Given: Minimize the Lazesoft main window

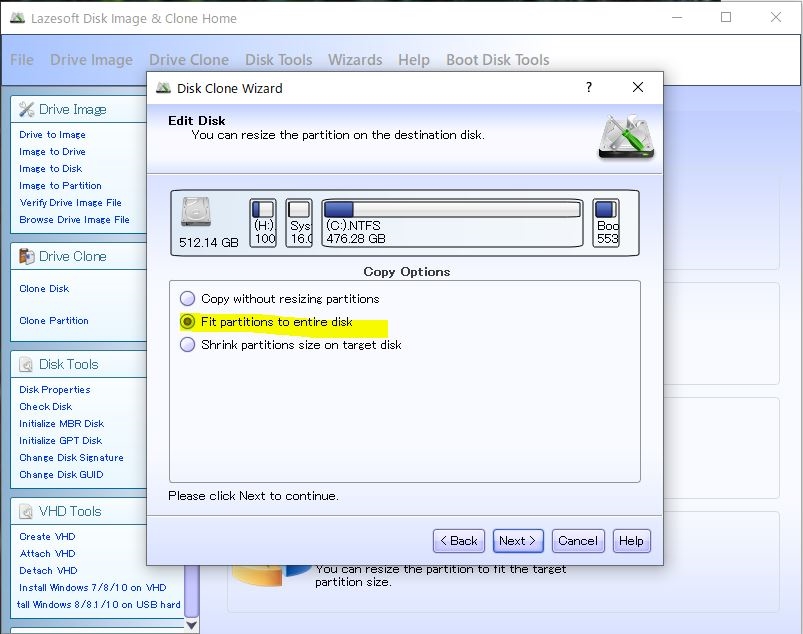Looking at the screenshot, I should click(677, 17).
